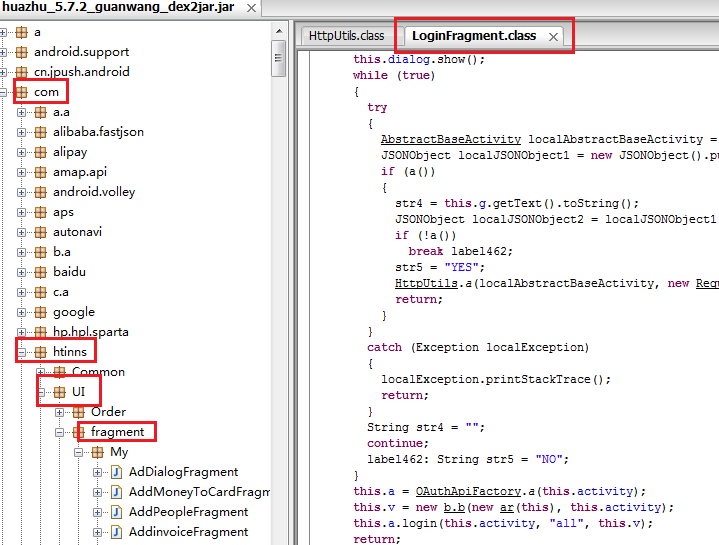Click the hp.hpl.sparta package icon
Image resolution: width=719 pixels, height=545 pixels.
(x=40, y=332)
